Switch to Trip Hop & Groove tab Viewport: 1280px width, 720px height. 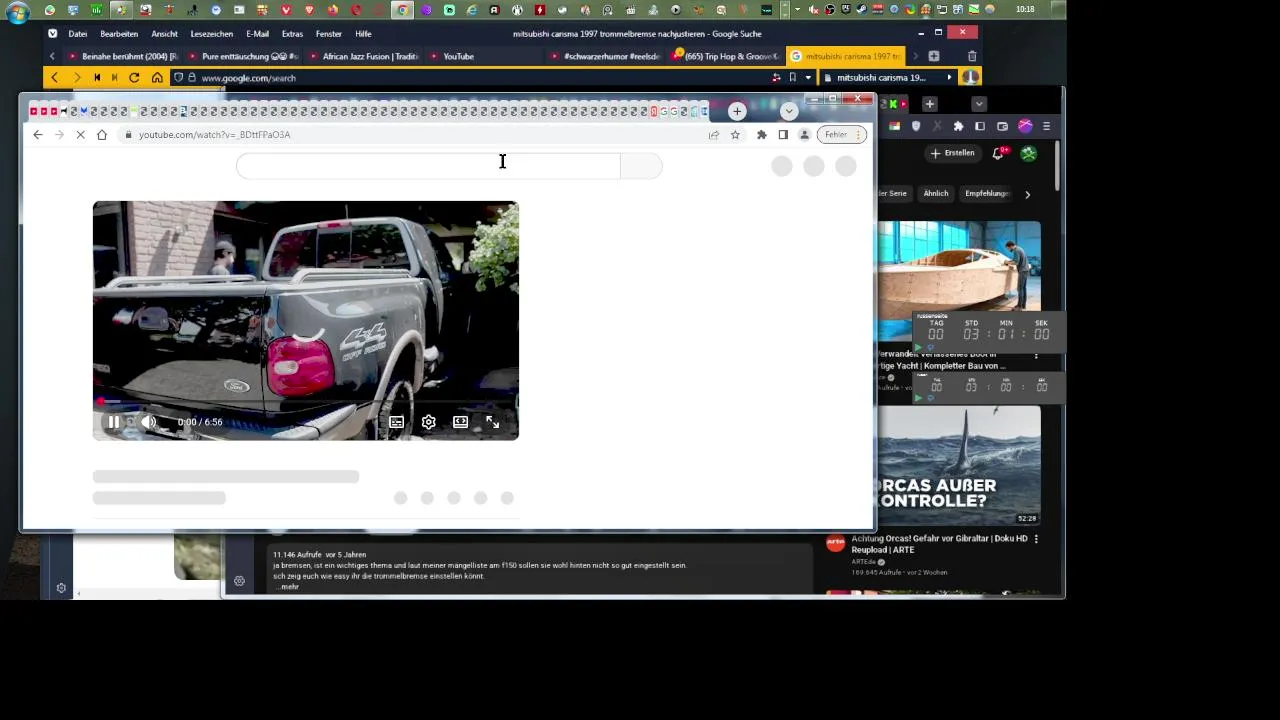[724, 56]
